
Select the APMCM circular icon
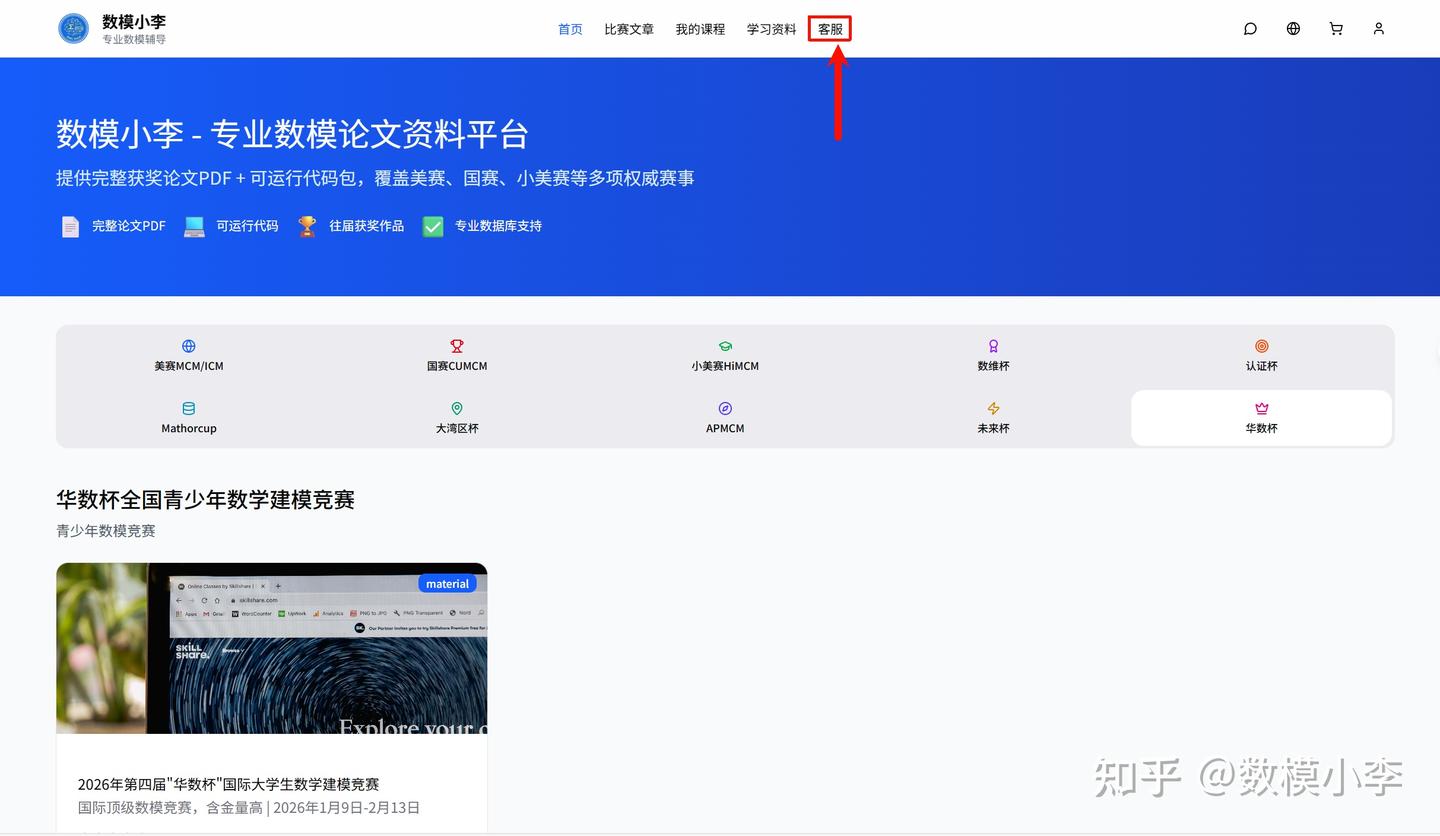point(725,409)
